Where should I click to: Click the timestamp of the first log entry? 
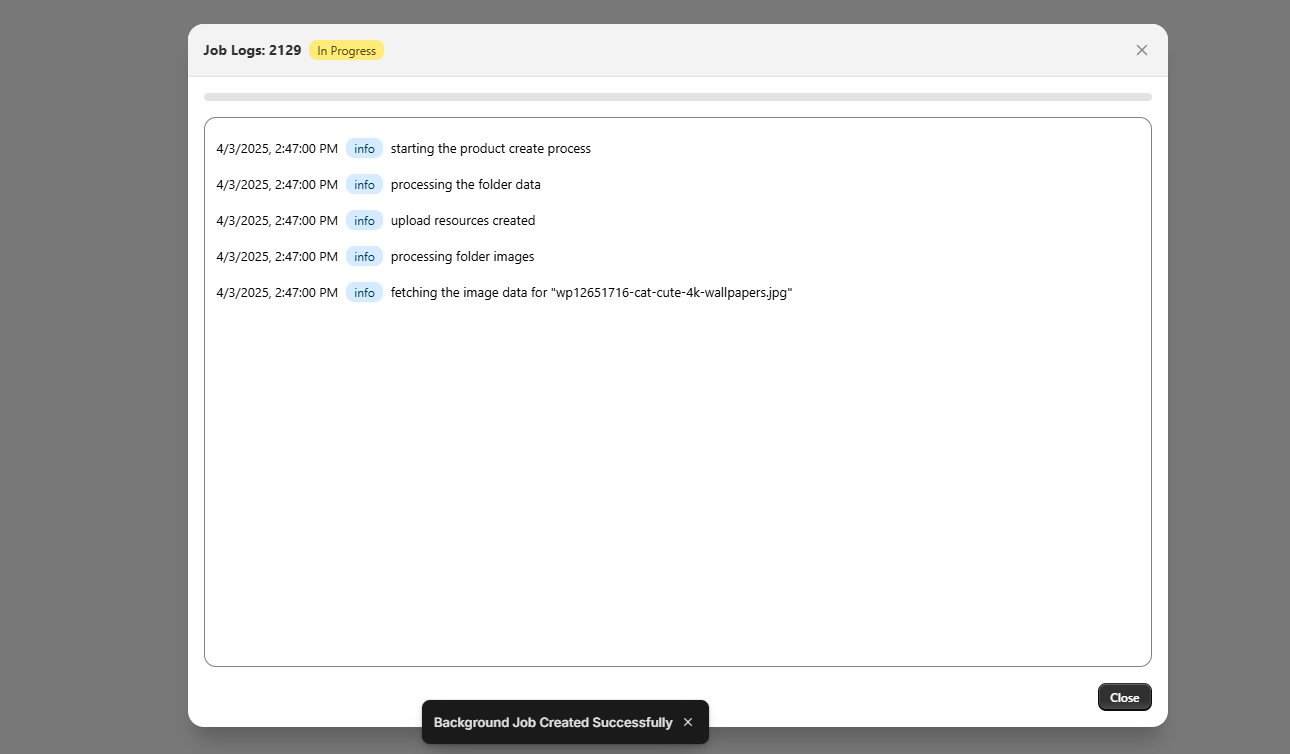click(276, 148)
